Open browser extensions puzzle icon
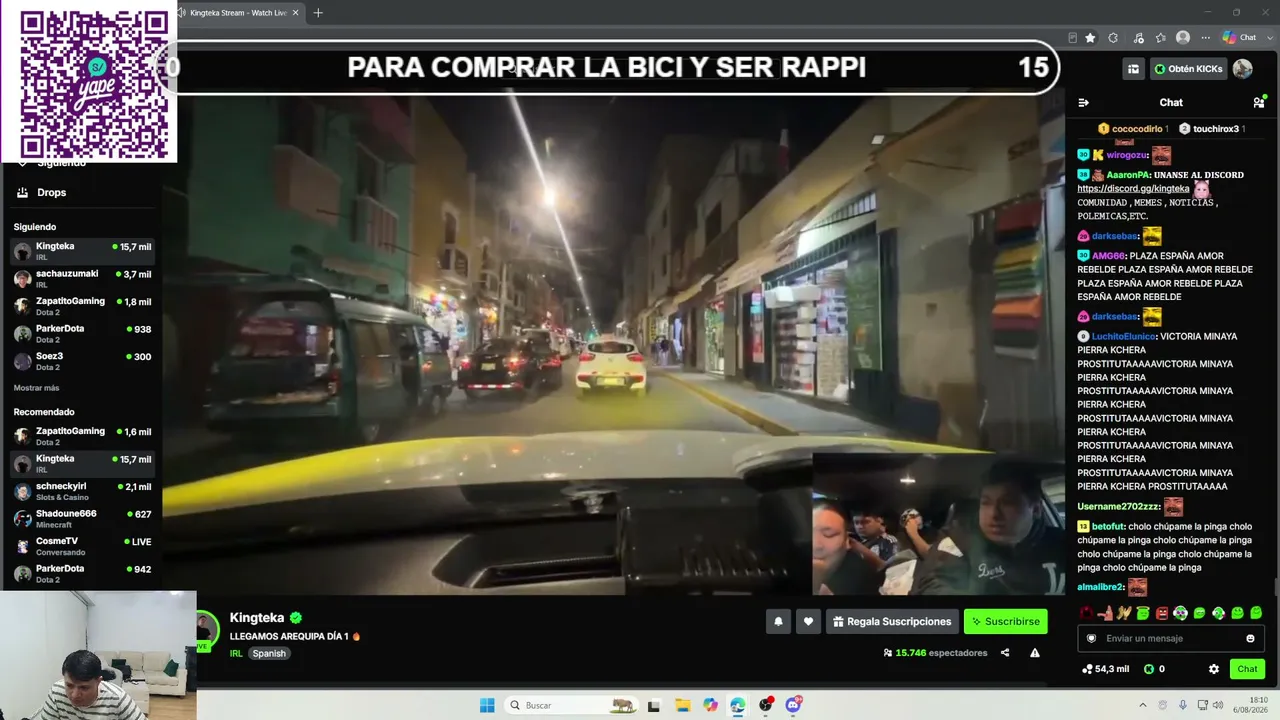 coord(1113,38)
